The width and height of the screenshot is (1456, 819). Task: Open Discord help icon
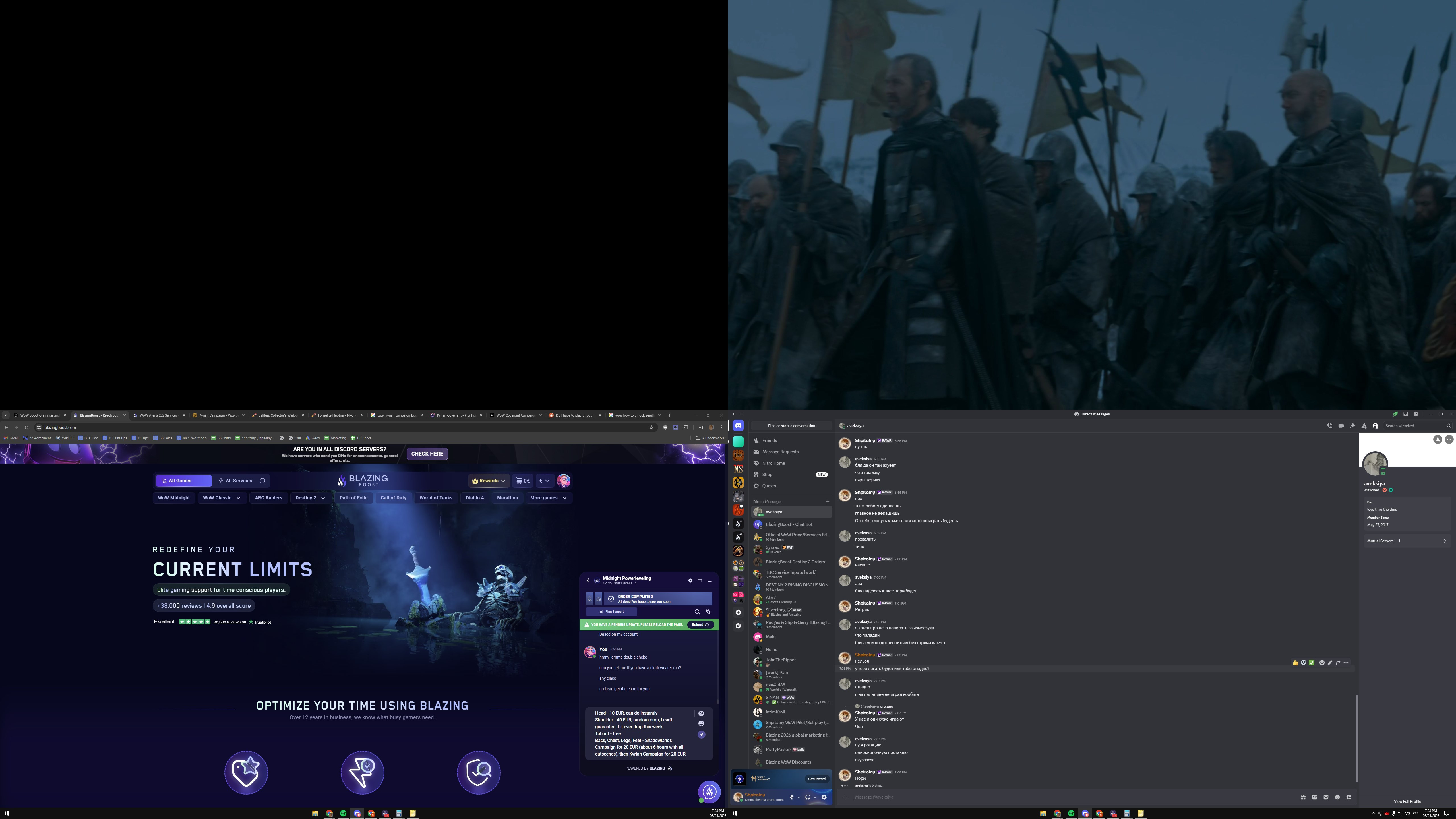click(x=1416, y=414)
